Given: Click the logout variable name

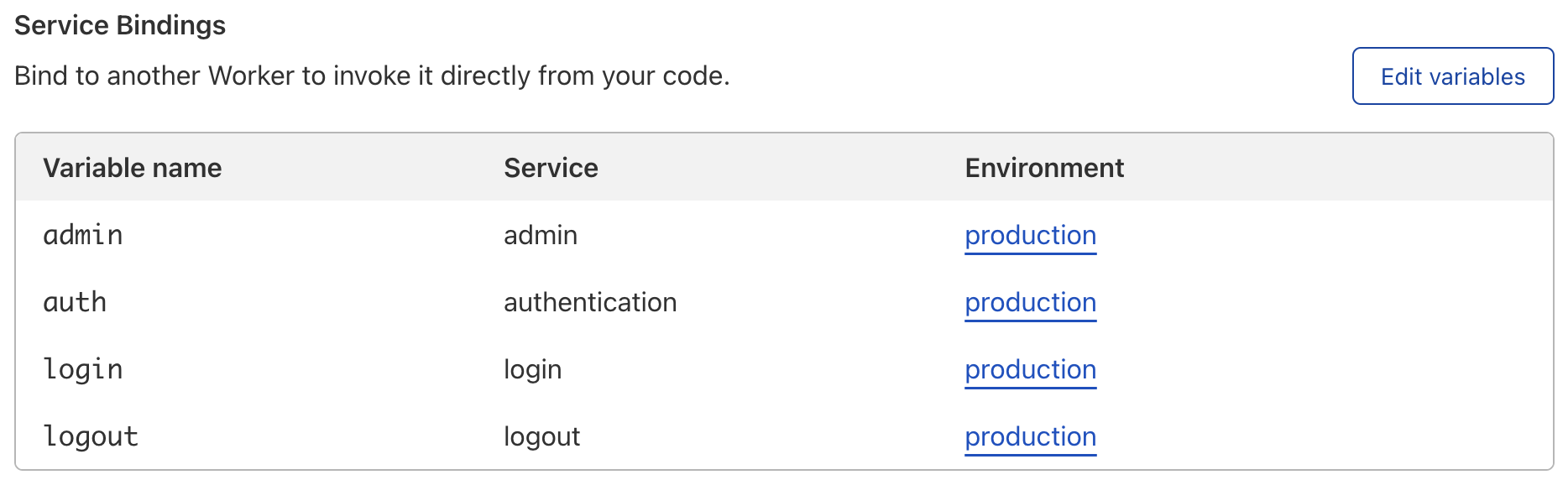Looking at the screenshot, I should pos(91,437).
